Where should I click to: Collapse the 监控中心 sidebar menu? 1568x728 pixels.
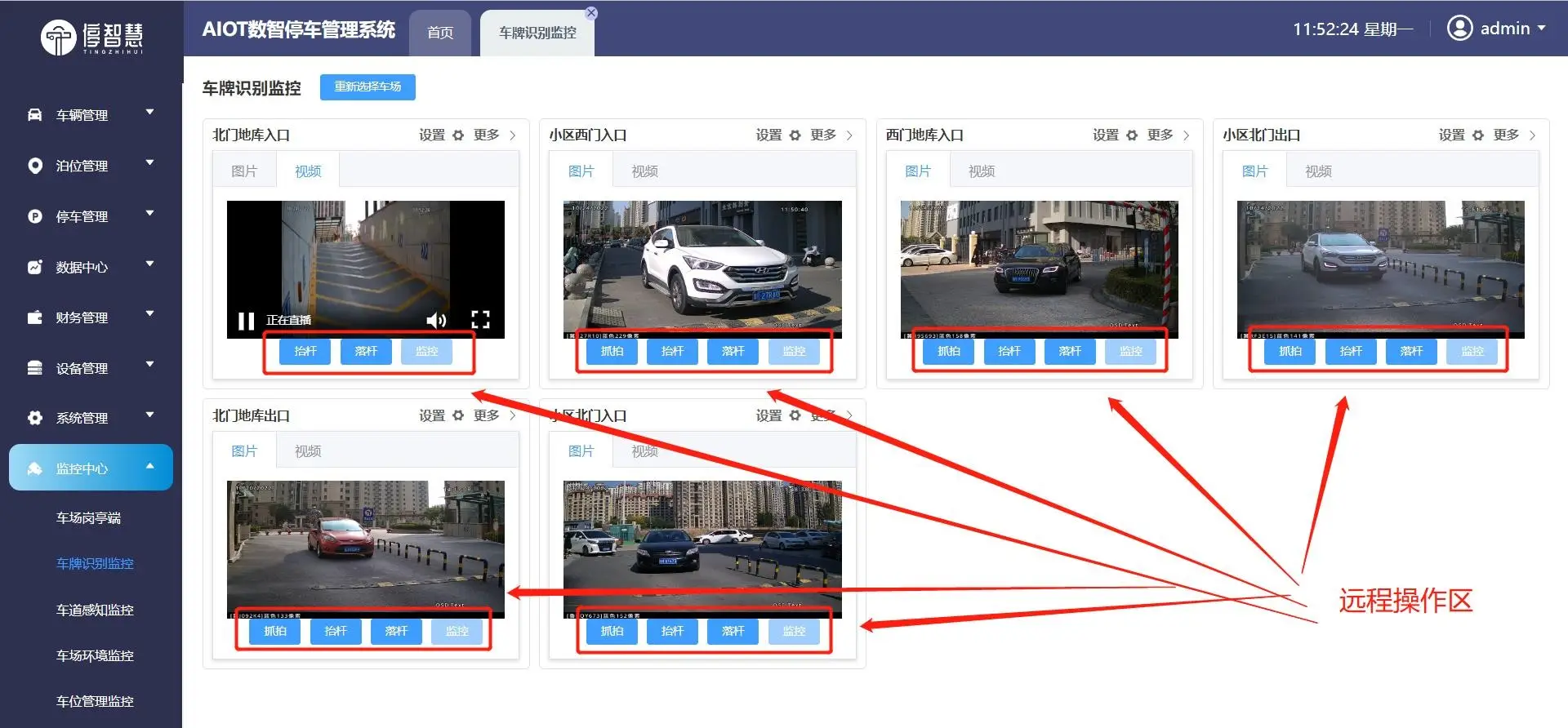point(91,468)
